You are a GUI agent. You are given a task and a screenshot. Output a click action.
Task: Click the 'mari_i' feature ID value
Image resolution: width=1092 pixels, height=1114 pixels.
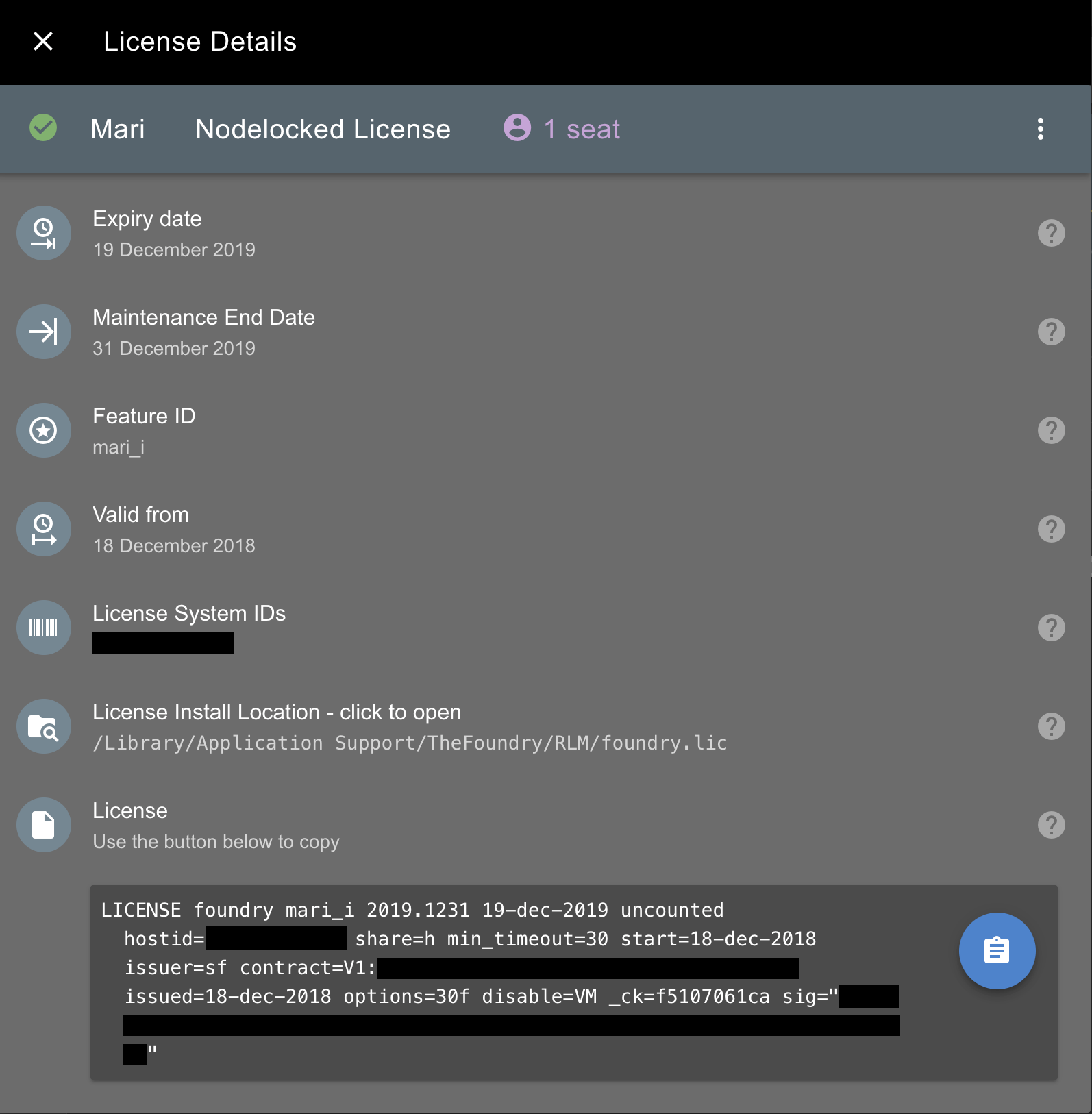click(119, 447)
